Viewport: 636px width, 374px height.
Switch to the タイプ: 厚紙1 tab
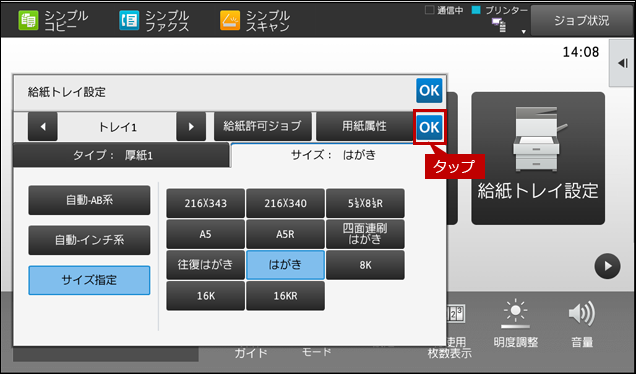(x=121, y=155)
